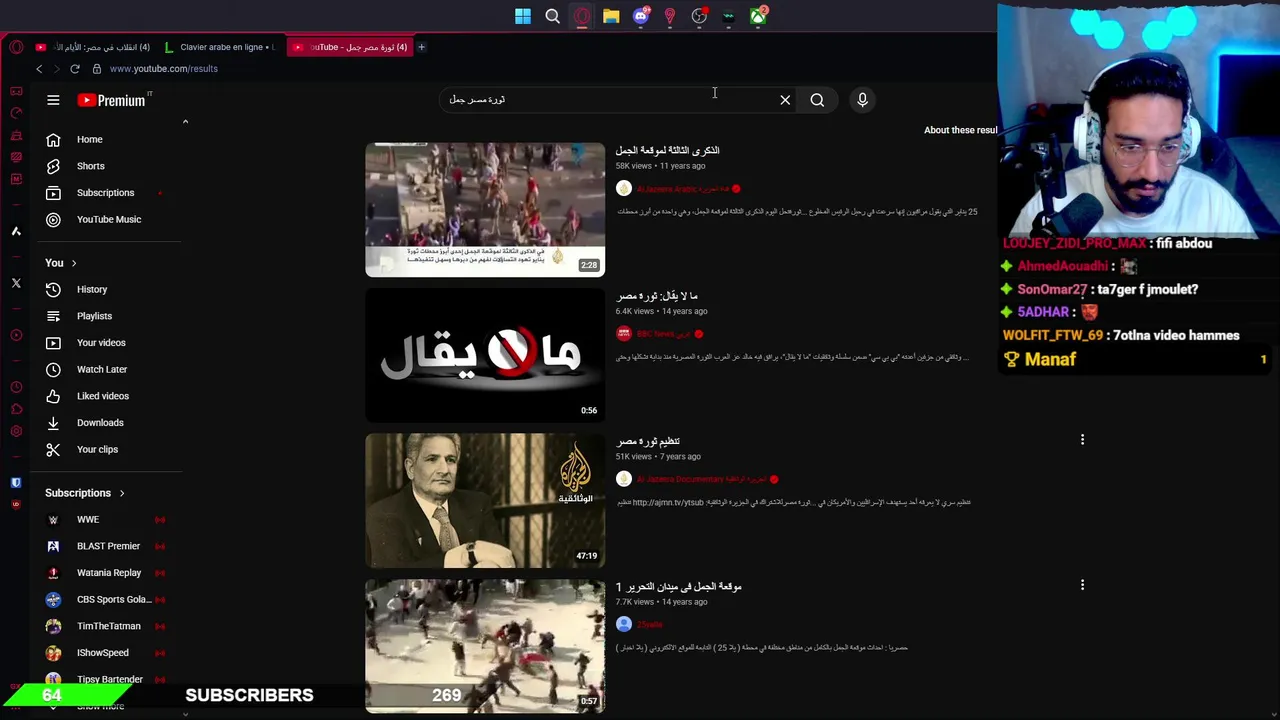This screenshot has height=720, width=1280.
Task: Click the YouTube Premium logo
Action: tap(112, 100)
